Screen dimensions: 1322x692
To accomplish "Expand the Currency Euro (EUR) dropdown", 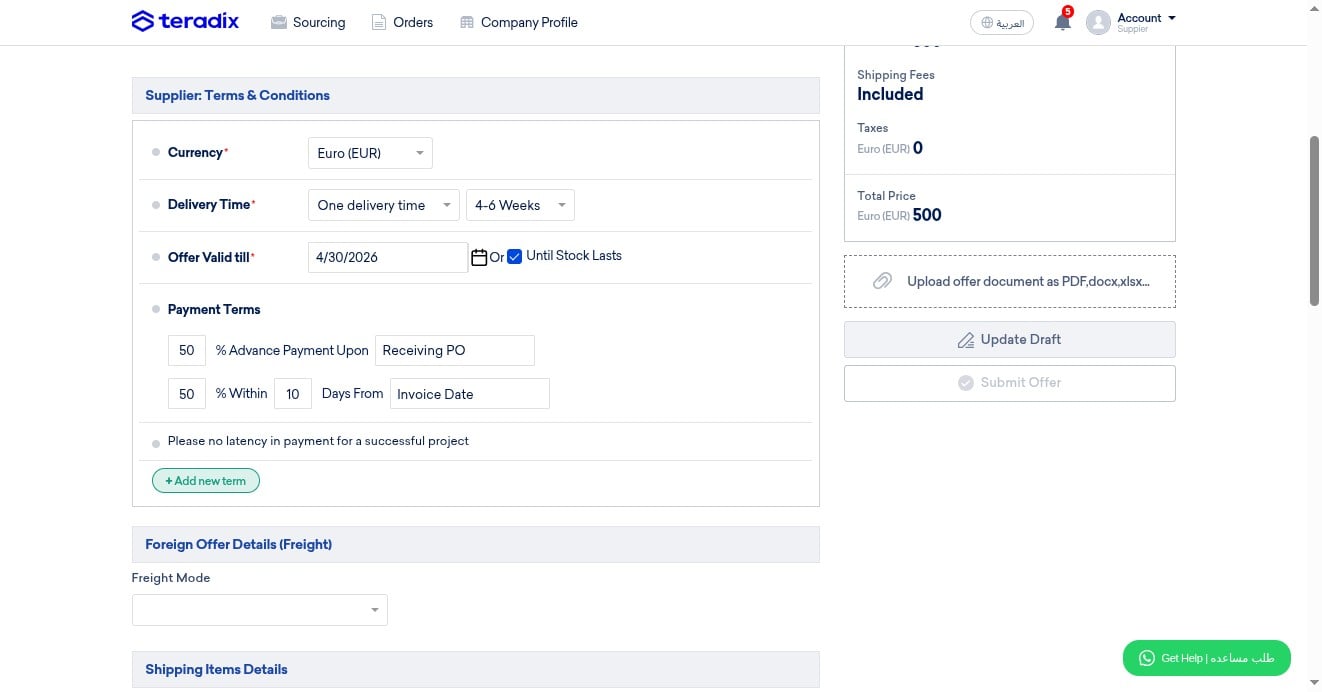I will tap(370, 153).
